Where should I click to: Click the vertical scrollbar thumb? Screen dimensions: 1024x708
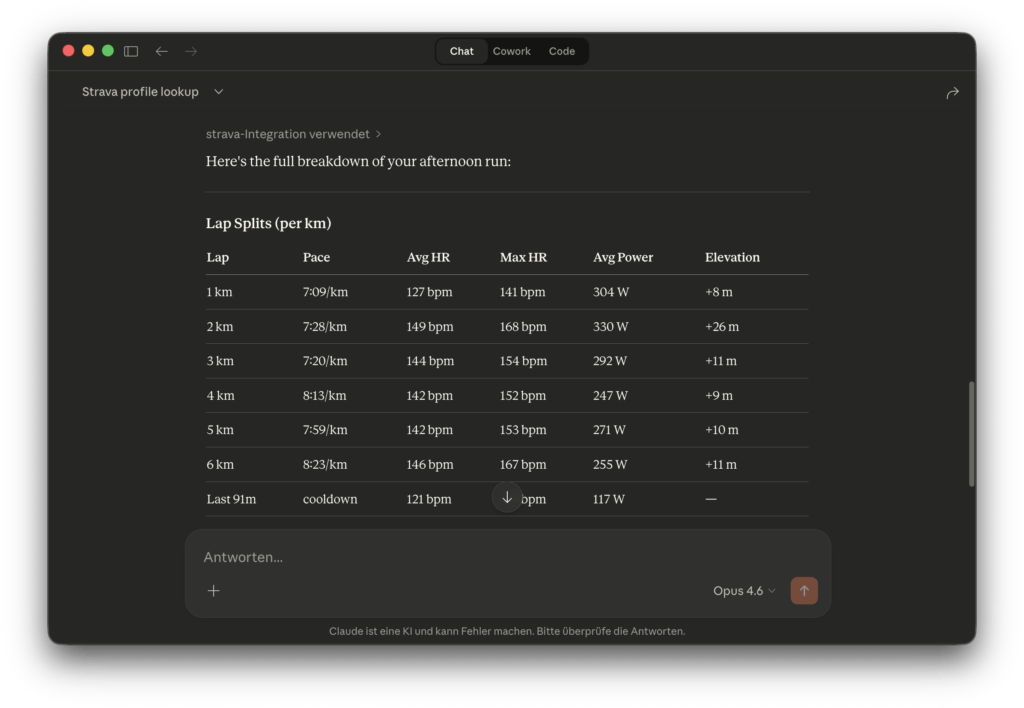coord(972,434)
